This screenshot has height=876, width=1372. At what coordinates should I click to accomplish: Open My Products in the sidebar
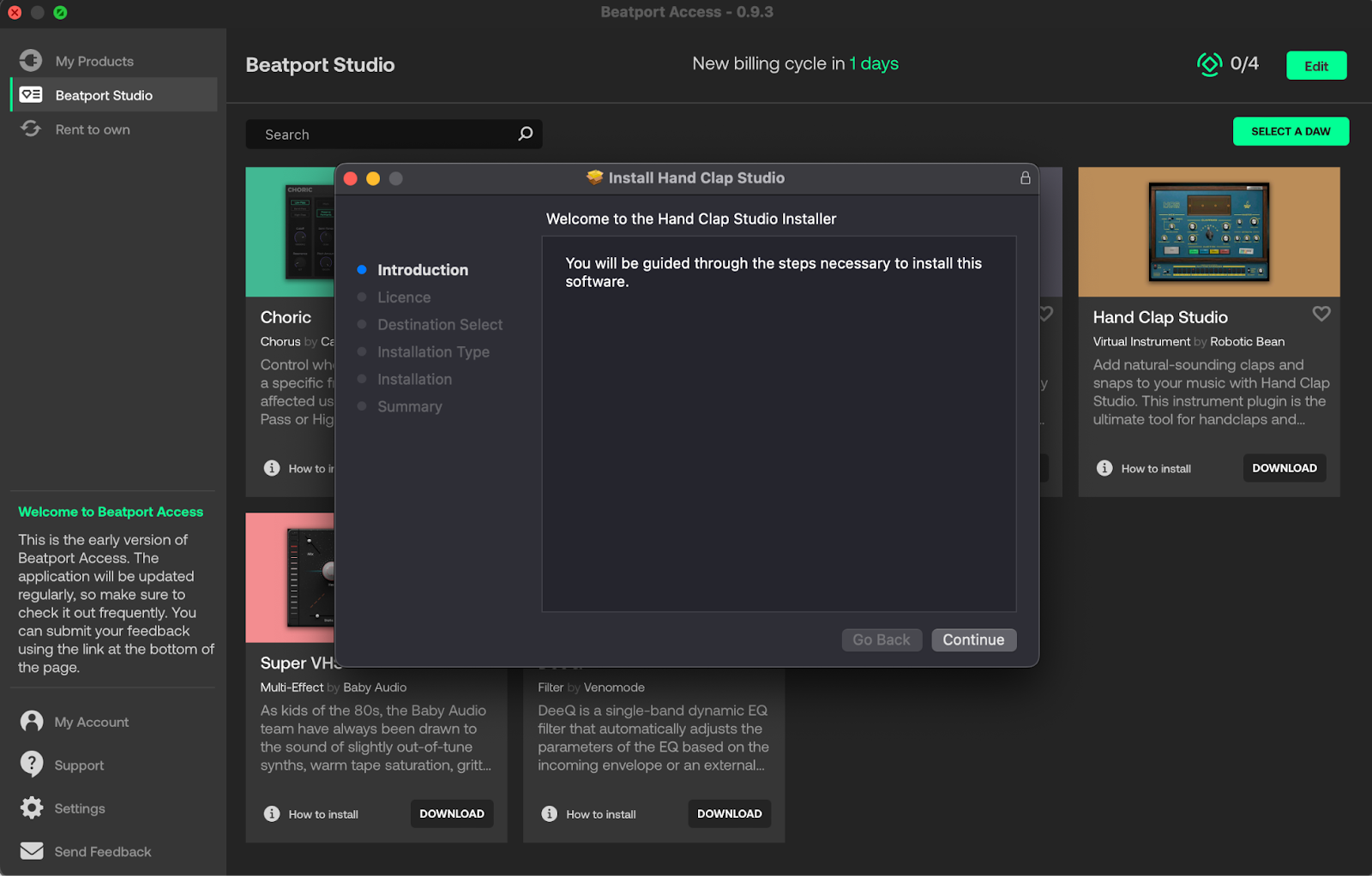(94, 61)
